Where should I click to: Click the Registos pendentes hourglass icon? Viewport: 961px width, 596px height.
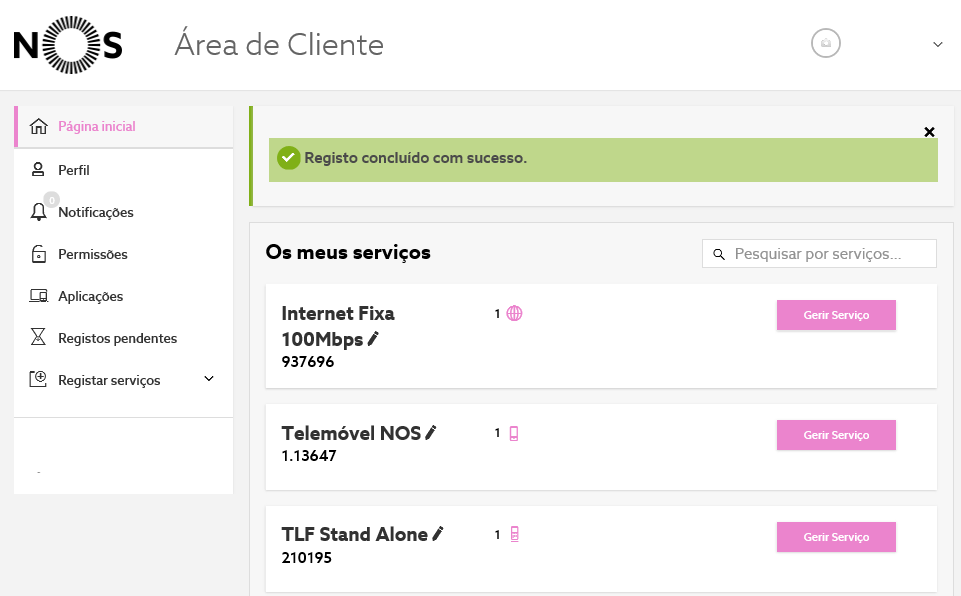(39, 338)
